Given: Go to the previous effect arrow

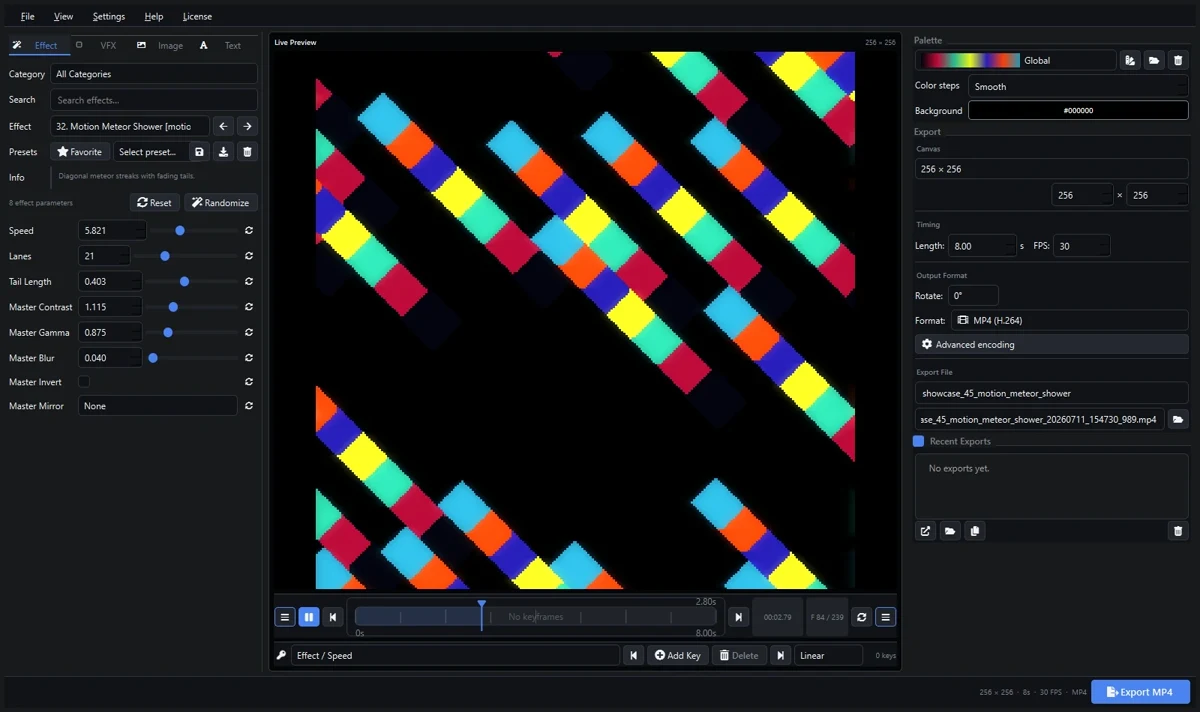Looking at the screenshot, I should [x=224, y=126].
